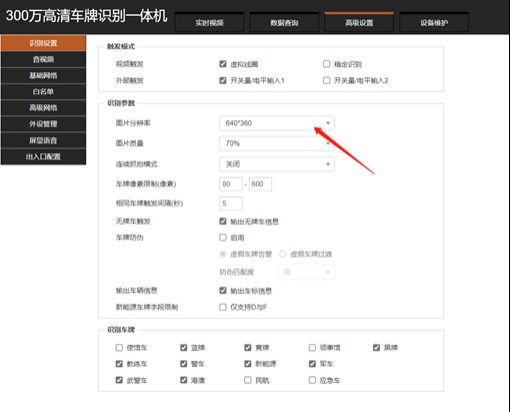Enable the 民航 plate type
The height and width of the screenshot is (412, 510).
248,380
